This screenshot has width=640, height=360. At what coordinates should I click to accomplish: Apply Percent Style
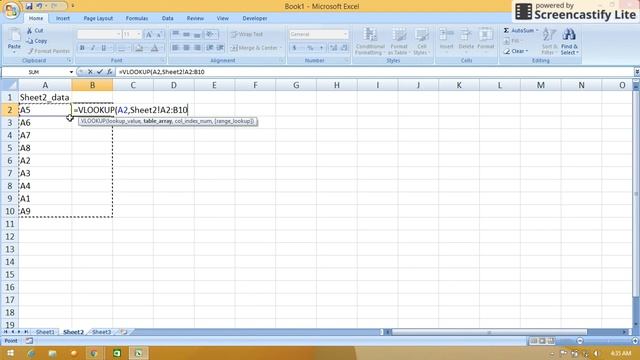point(310,48)
